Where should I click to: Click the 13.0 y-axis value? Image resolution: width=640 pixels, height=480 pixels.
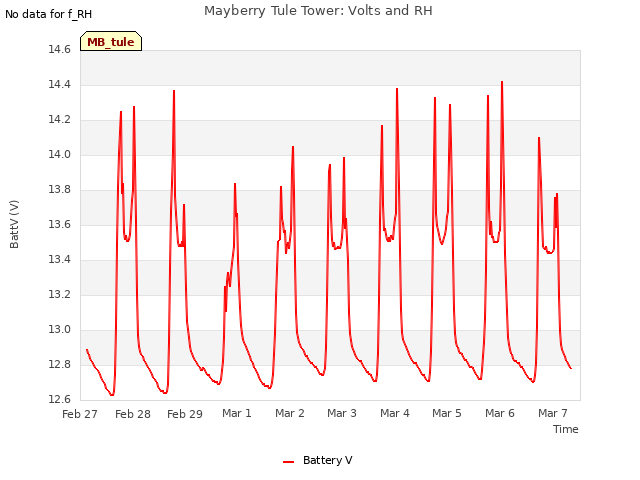pos(60,329)
